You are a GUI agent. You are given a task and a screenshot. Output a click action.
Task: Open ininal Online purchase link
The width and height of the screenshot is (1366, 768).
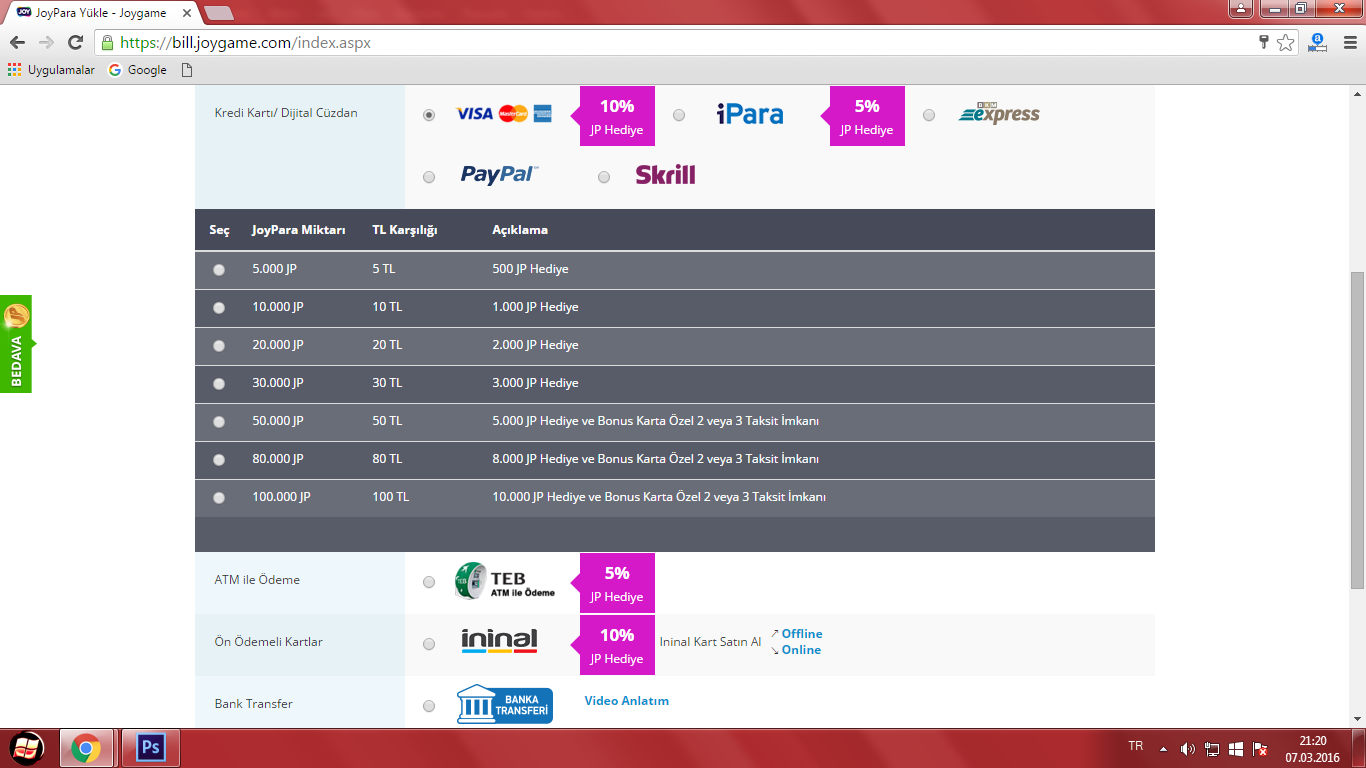click(x=801, y=650)
